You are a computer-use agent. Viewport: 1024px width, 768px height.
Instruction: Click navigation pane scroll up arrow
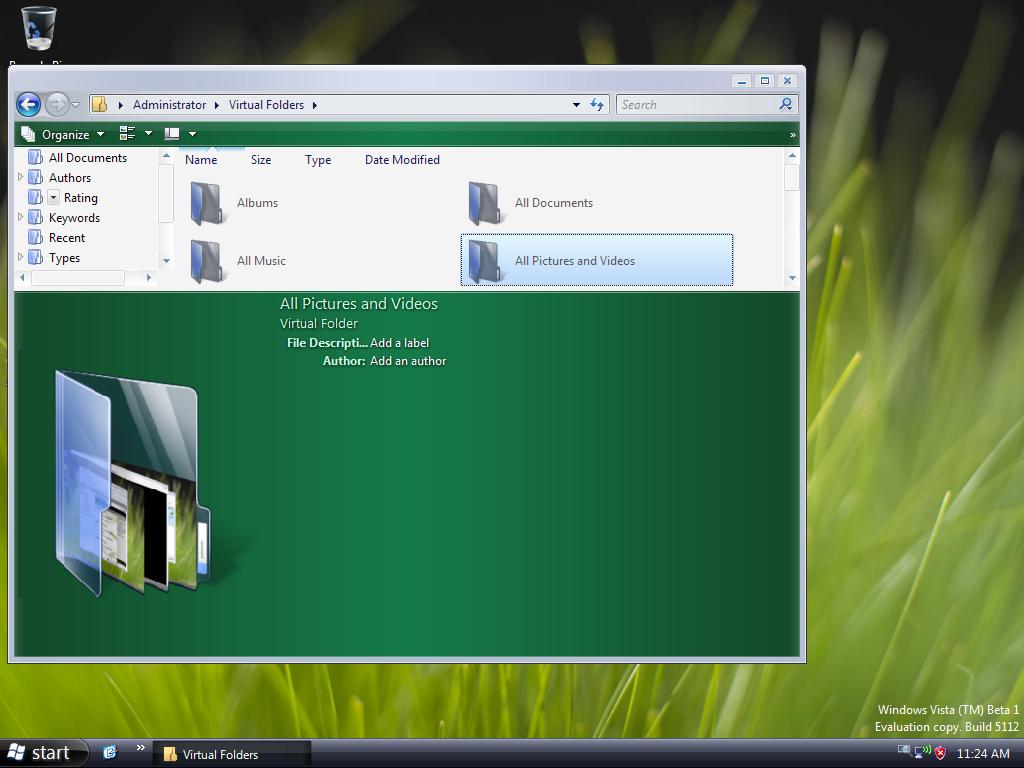click(166, 156)
